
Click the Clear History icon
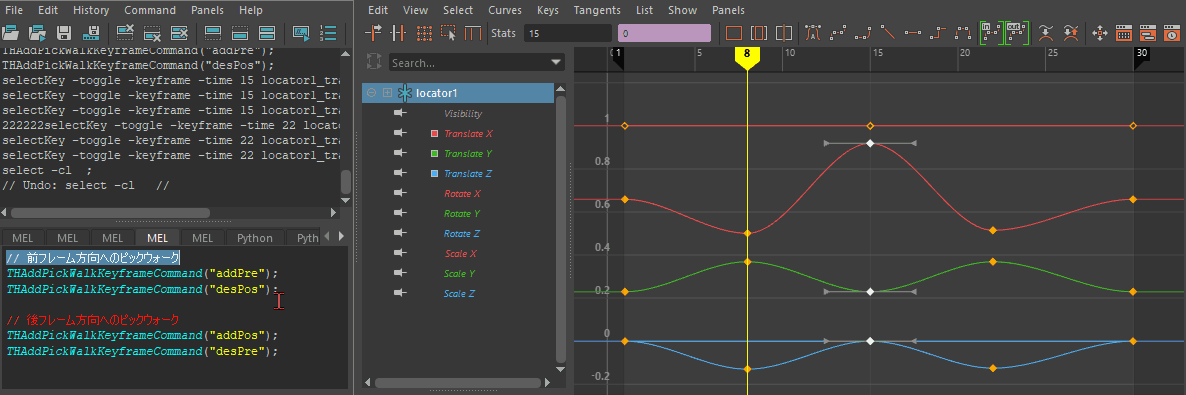pos(126,33)
